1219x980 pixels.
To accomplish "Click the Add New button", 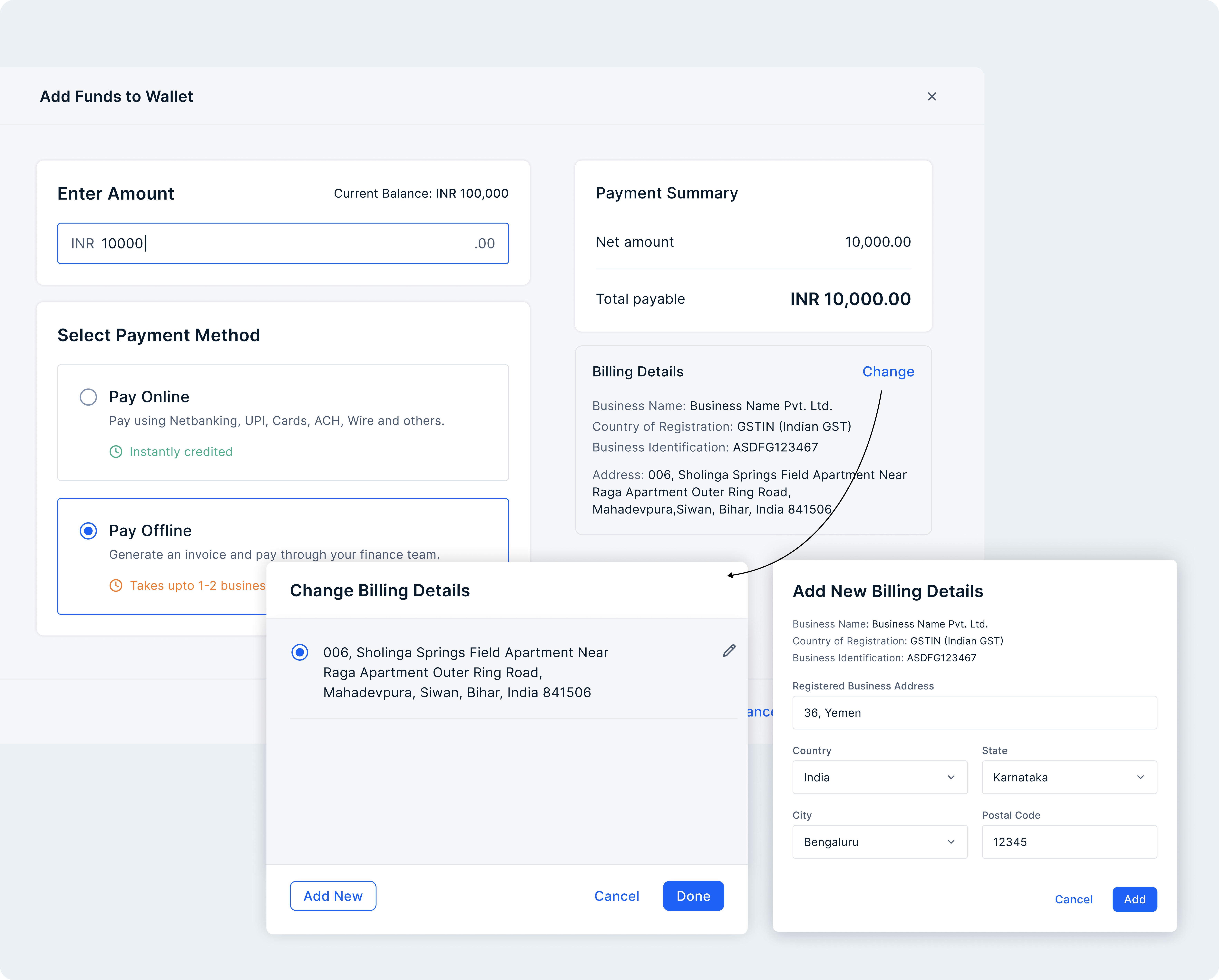I will point(333,896).
